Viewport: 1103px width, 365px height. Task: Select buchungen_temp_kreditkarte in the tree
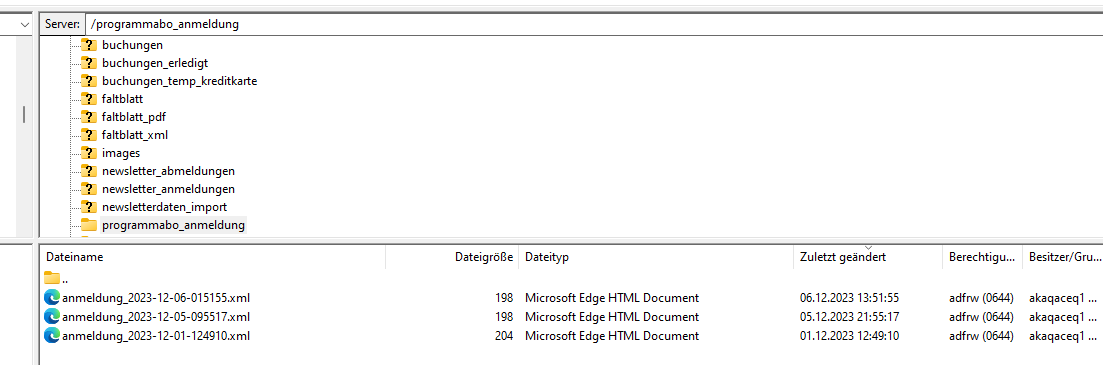pos(179,81)
